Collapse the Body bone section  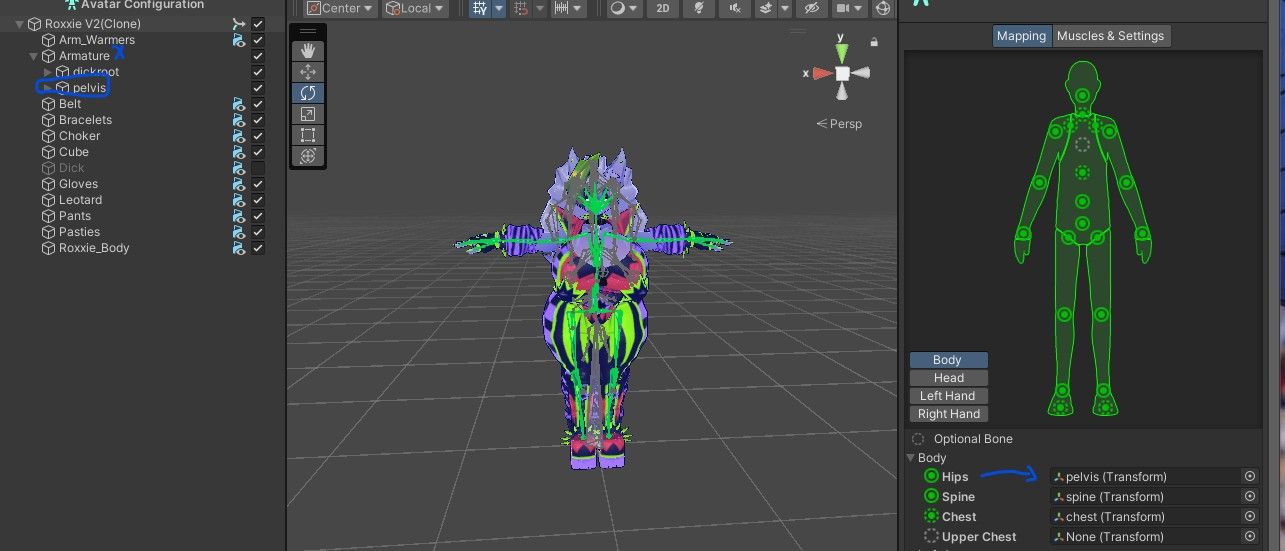pos(910,458)
